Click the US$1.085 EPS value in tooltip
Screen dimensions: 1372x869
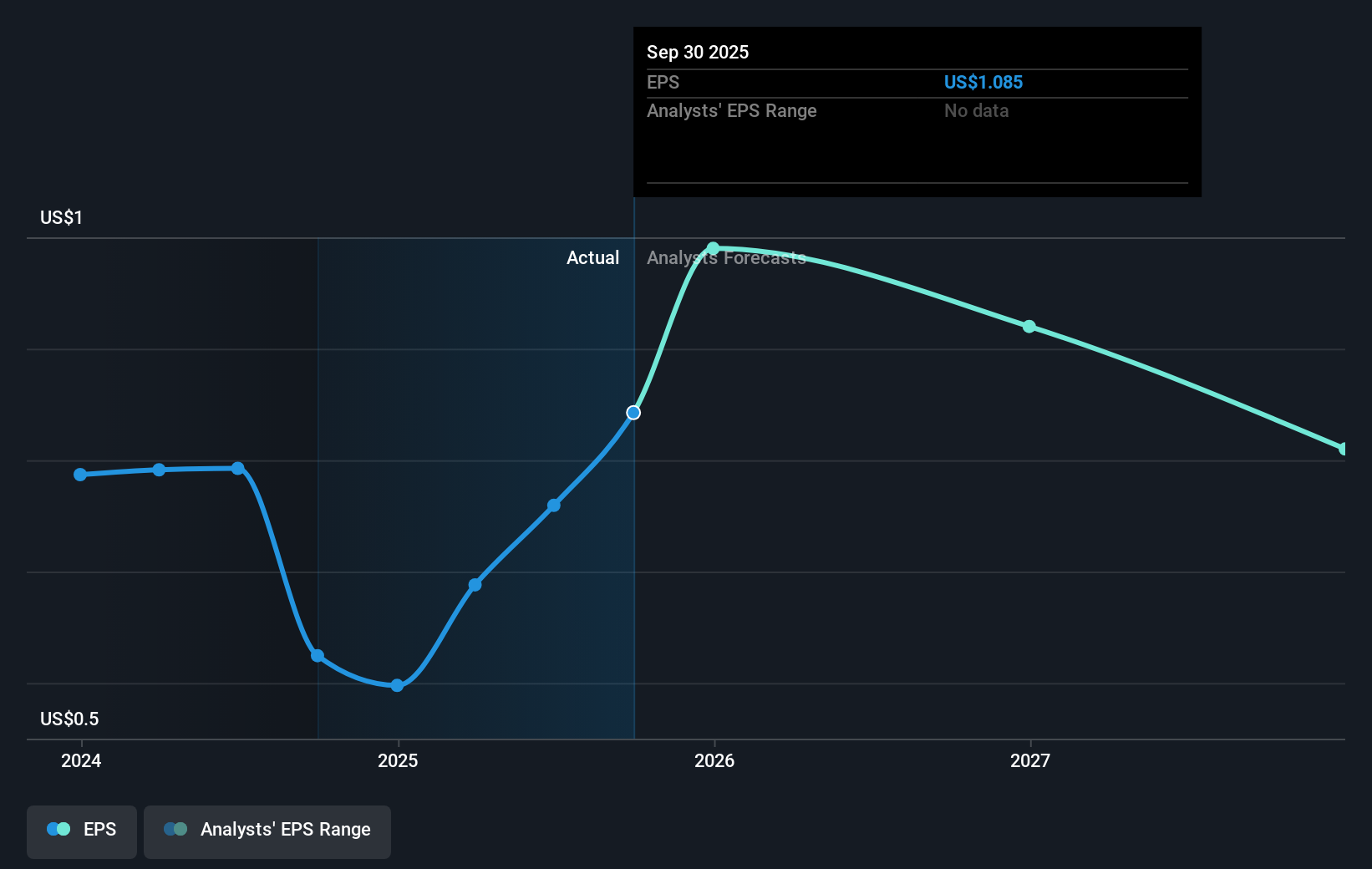983,82
